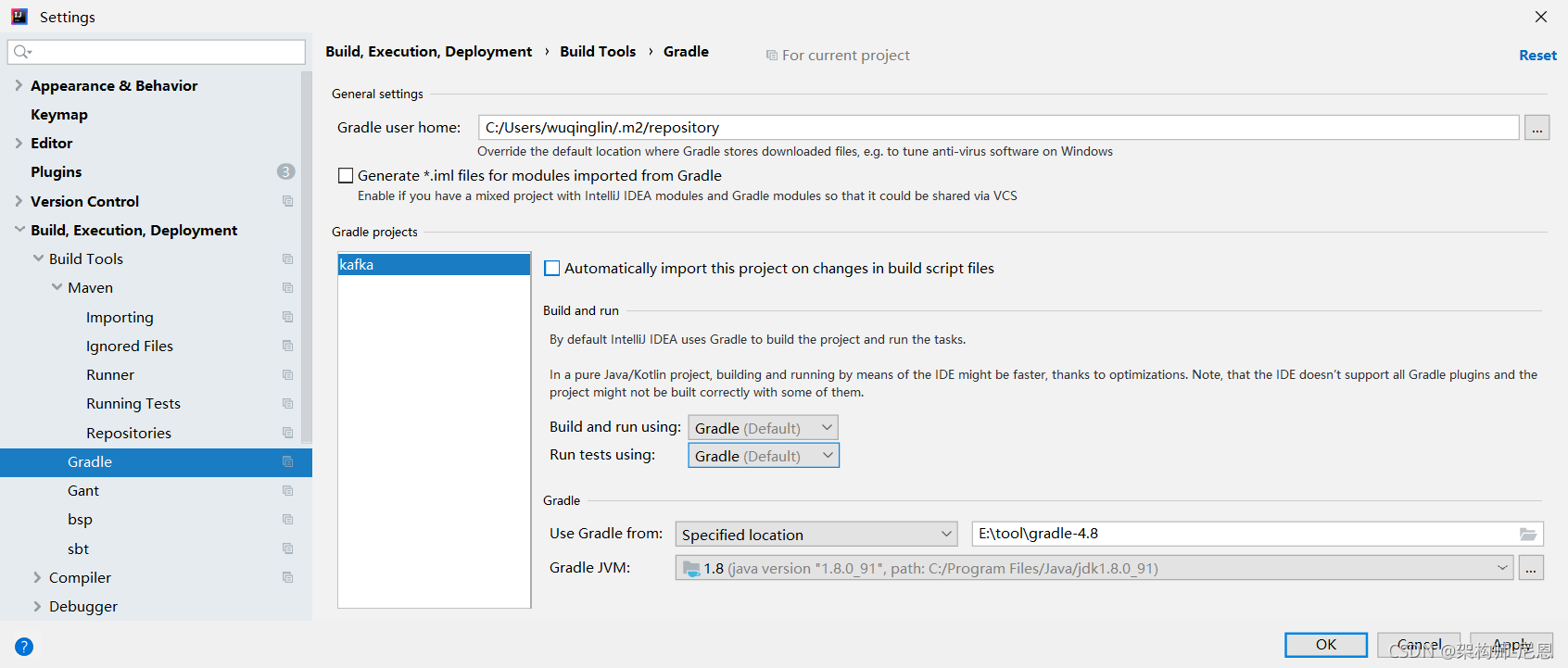Click project-level icon next to Importing
This screenshot has height=668, width=1568.
pos(288,317)
